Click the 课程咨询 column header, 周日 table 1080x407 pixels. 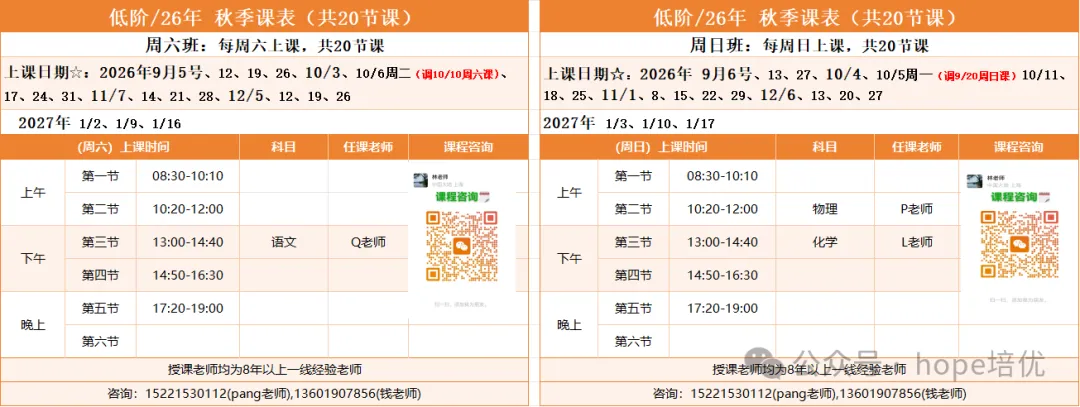1018,147
